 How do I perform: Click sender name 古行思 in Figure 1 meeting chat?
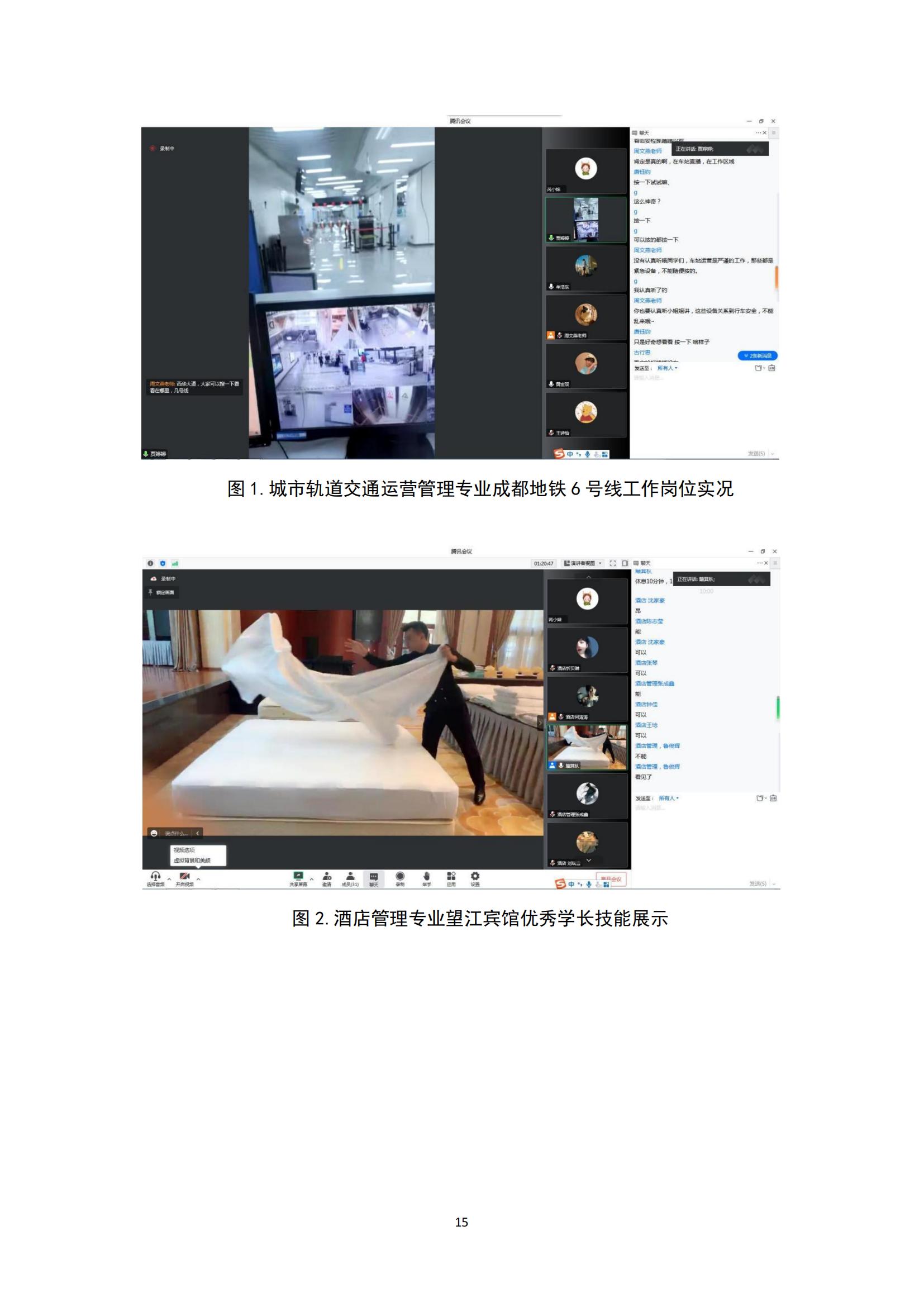click(x=642, y=353)
